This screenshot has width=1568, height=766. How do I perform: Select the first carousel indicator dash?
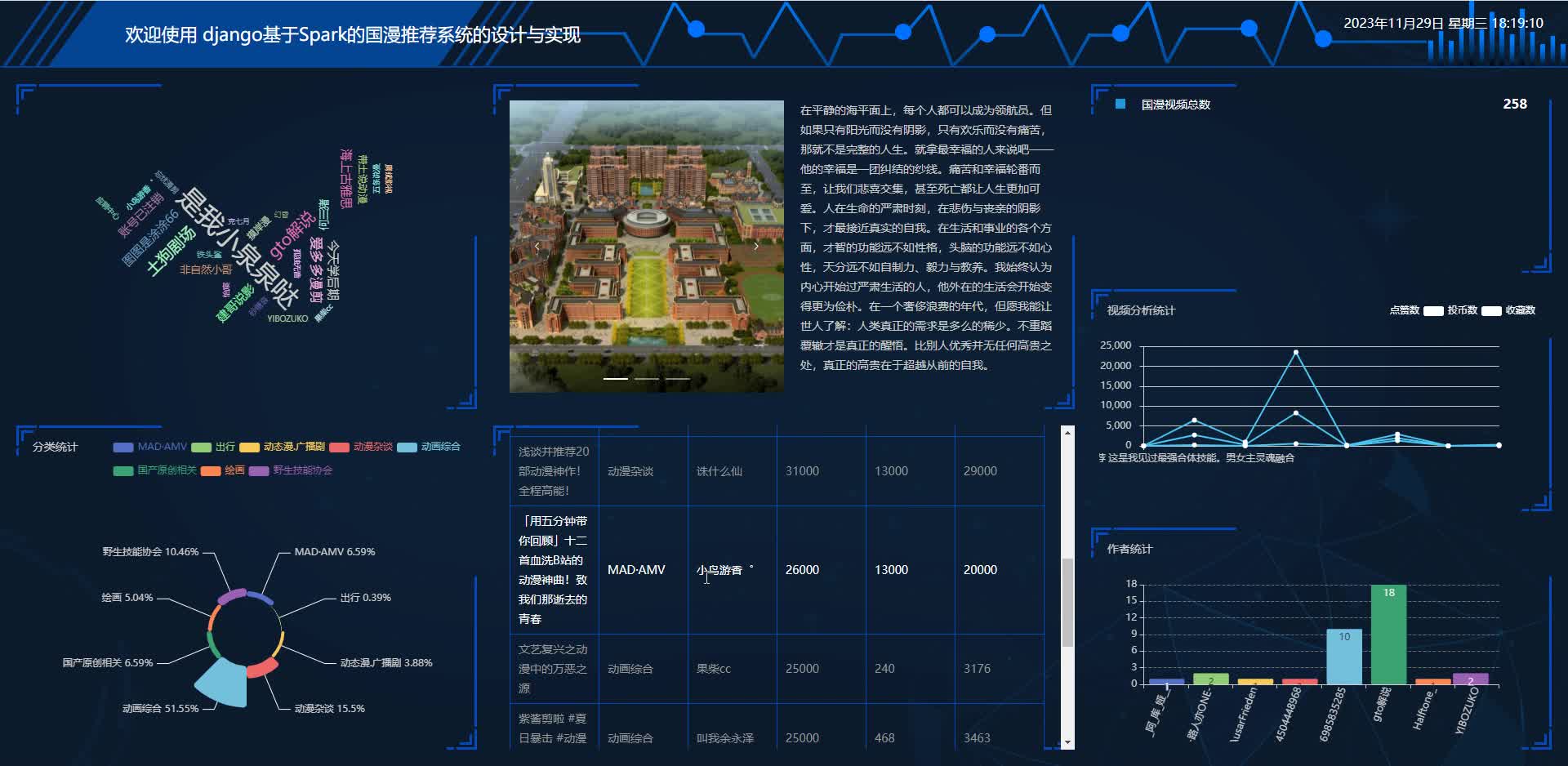pos(615,379)
